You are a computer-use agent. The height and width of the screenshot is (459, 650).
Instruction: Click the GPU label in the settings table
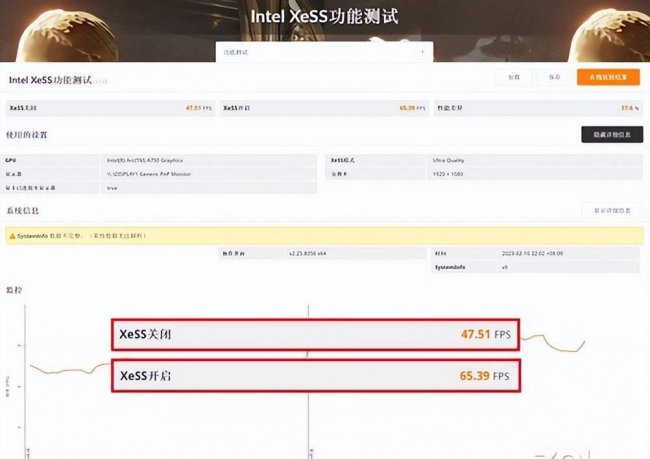(x=11, y=160)
